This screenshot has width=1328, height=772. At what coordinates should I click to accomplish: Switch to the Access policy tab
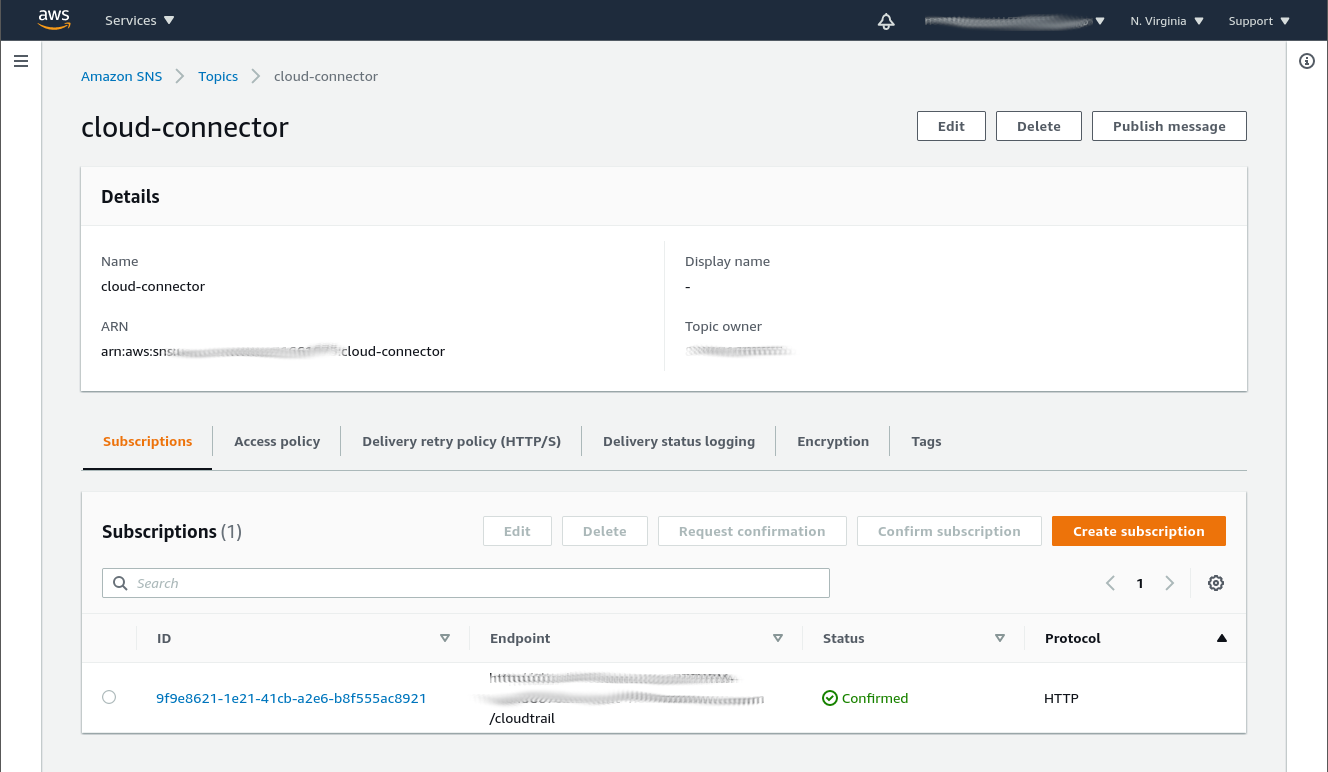point(277,441)
